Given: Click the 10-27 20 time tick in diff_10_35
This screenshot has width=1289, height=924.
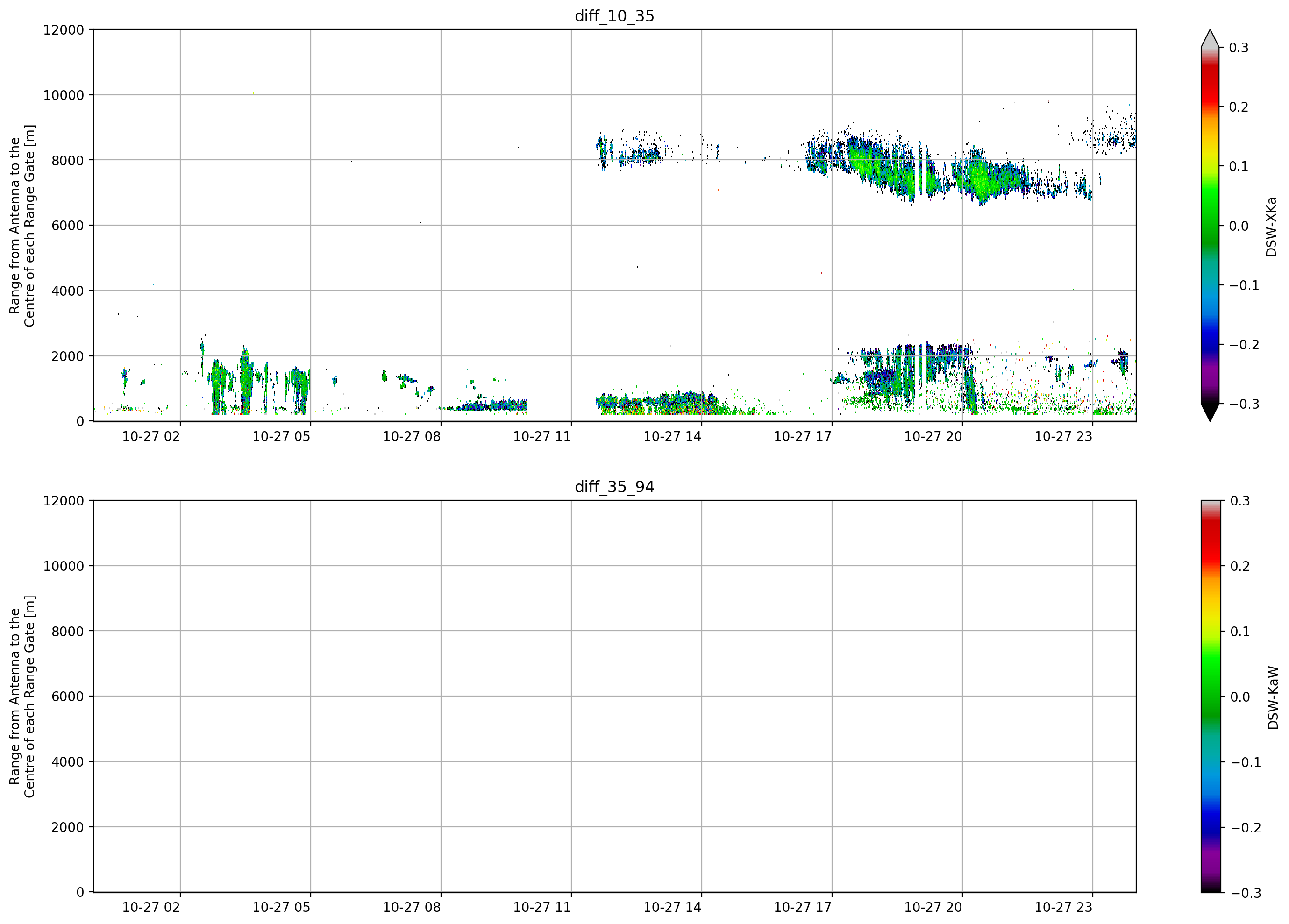Looking at the screenshot, I should click(933, 436).
